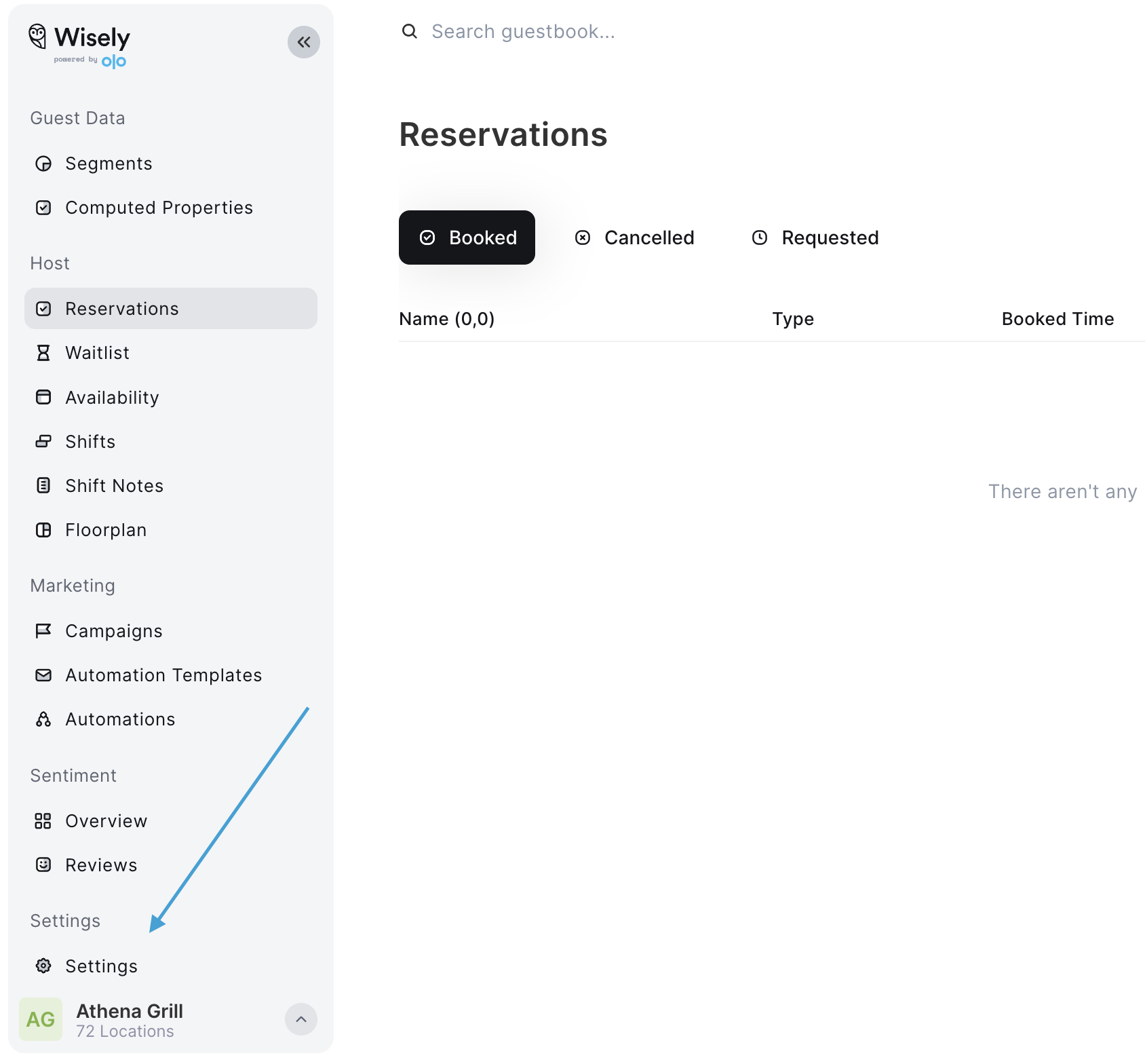1145x1064 pixels.
Task: Click the Floorplan layout icon
Action: (43, 530)
